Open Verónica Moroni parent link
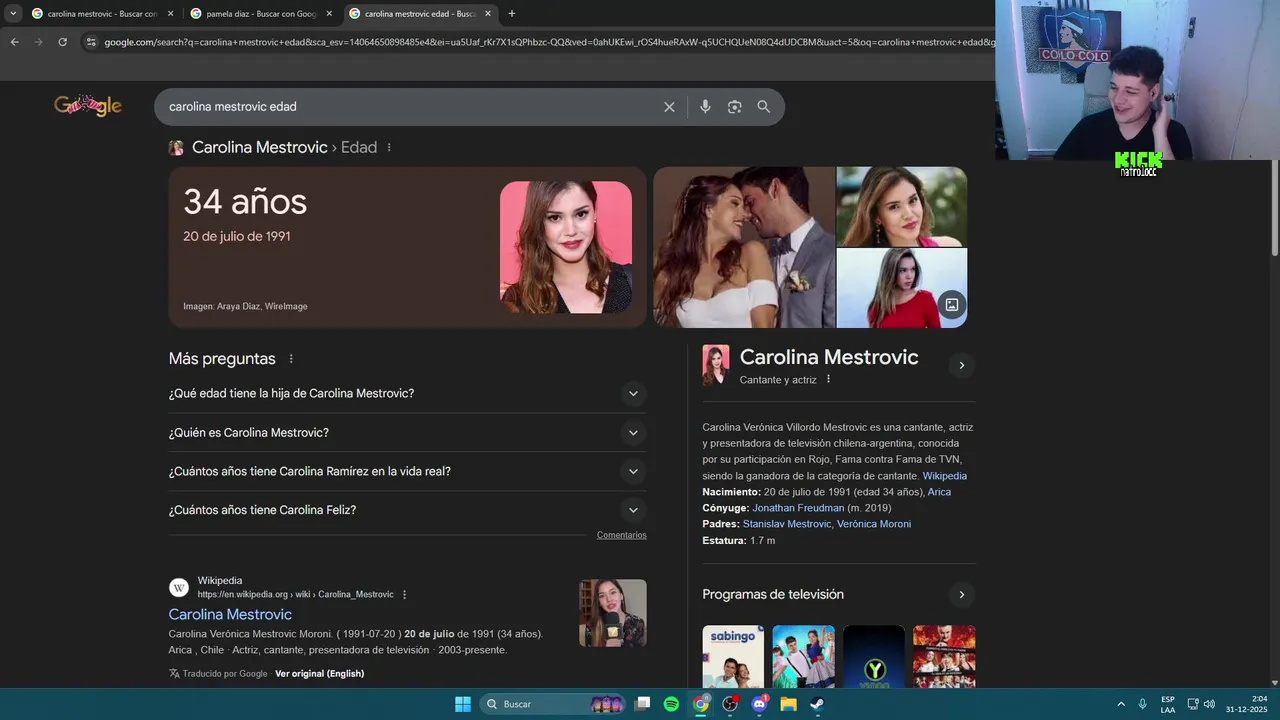Image resolution: width=1280 pixels, height=720 pixels. [x=874, y=524]
